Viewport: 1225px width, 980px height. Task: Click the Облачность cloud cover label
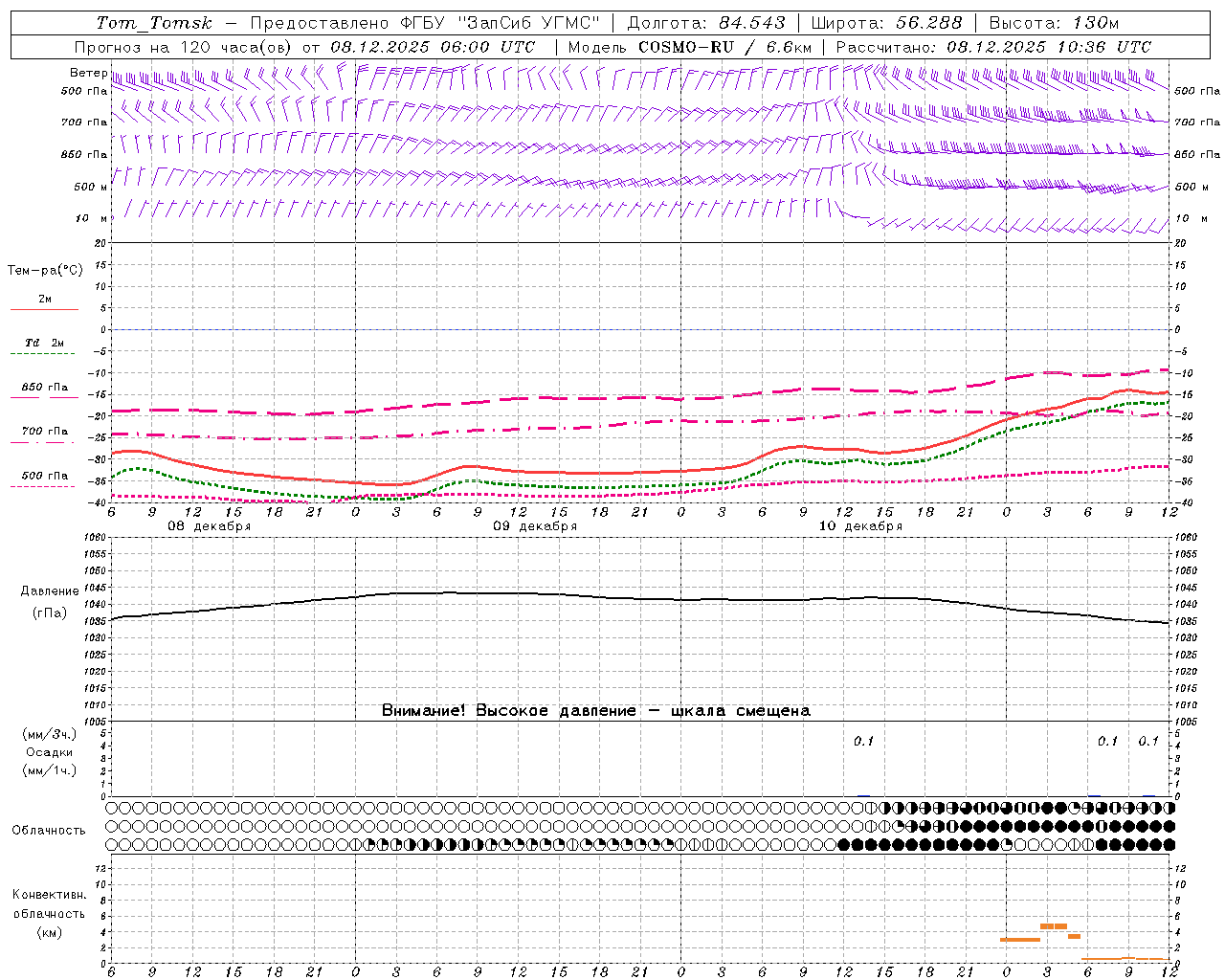click(x=49, y=831)
